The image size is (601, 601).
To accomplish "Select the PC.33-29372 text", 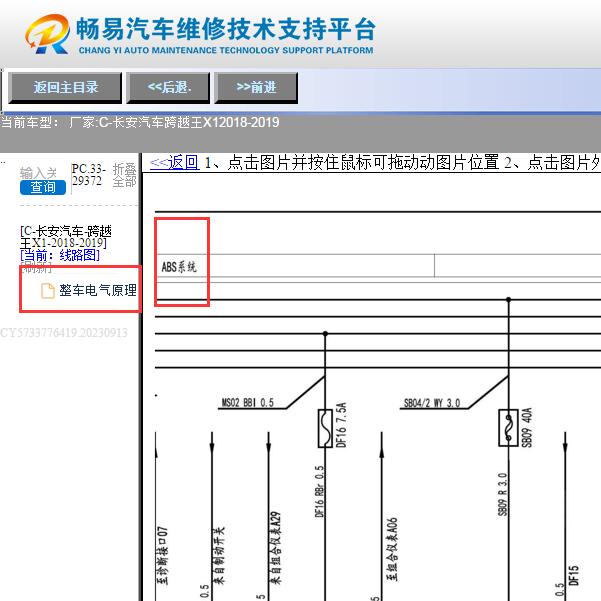I will (x=89, y=175).
